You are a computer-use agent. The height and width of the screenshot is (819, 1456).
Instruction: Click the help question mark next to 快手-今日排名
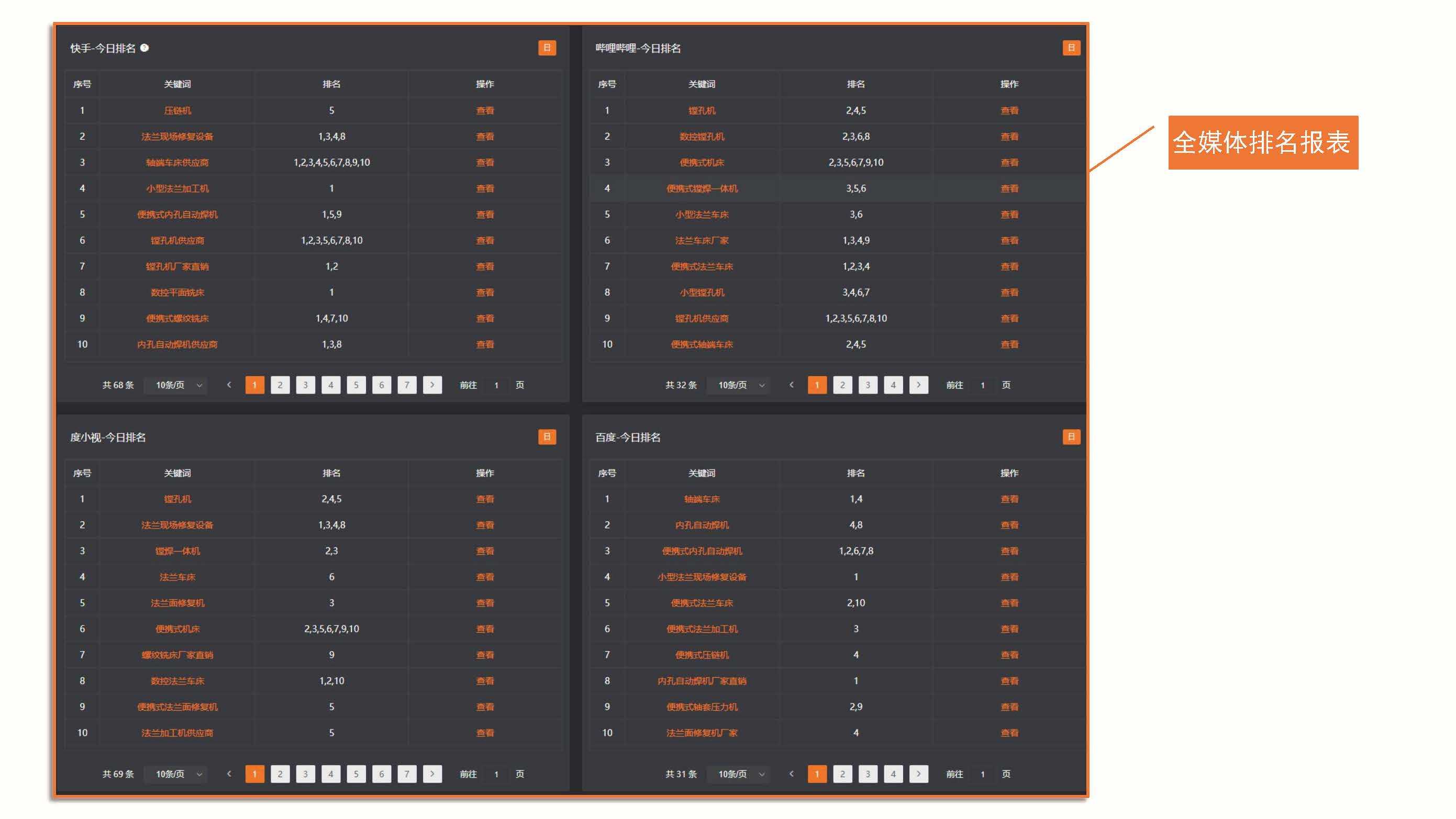click(145, 48)
